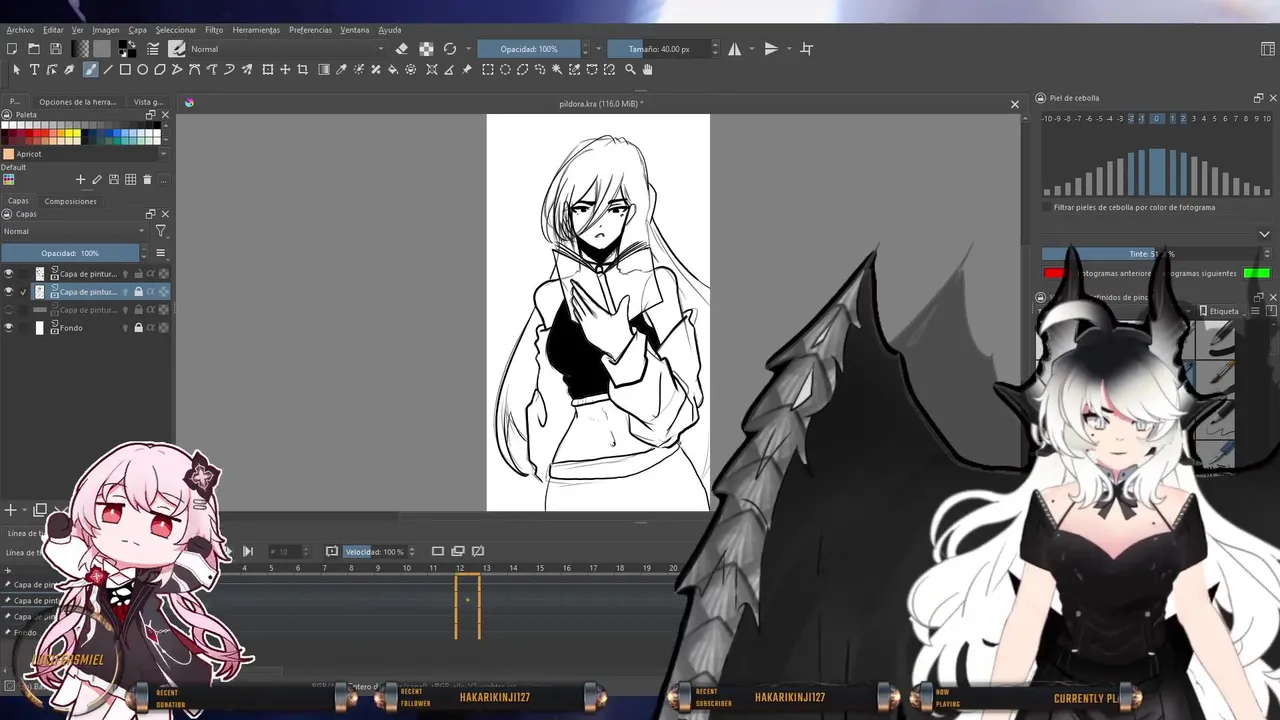Select the Contiguous Selection magic wand
The image size is (1280, 720).
(x=558, y=69)
